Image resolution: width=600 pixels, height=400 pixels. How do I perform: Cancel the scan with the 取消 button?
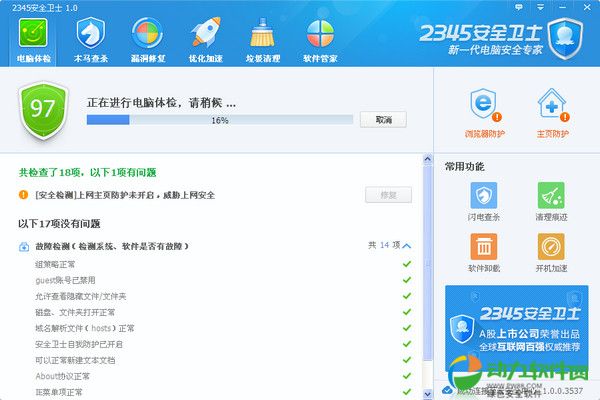tap(383, 119)
